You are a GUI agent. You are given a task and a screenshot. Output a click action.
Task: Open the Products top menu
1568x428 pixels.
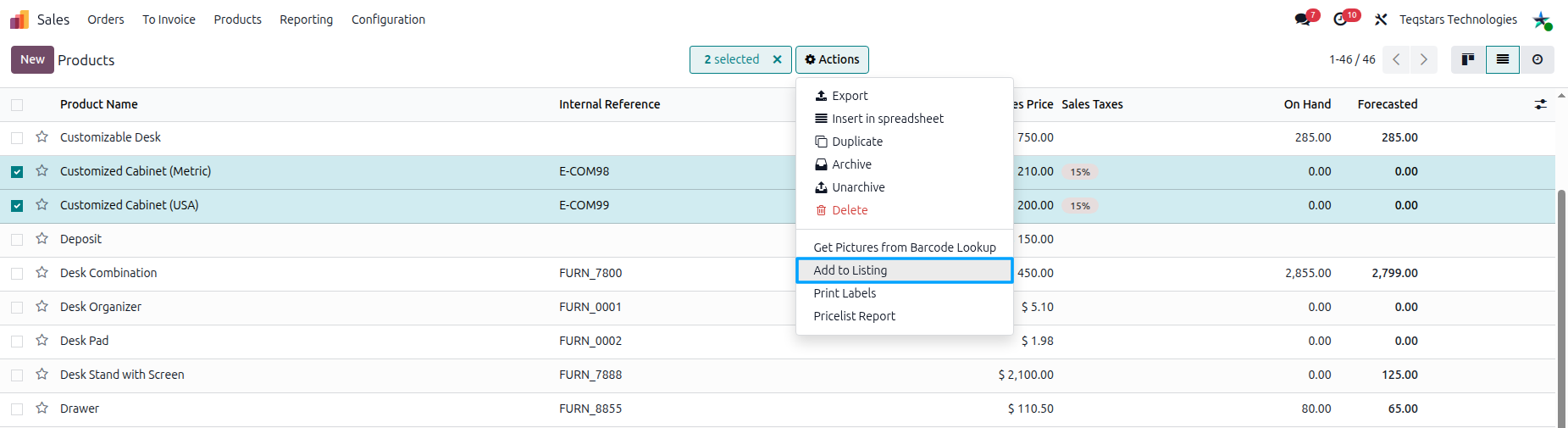coord(237,19)
